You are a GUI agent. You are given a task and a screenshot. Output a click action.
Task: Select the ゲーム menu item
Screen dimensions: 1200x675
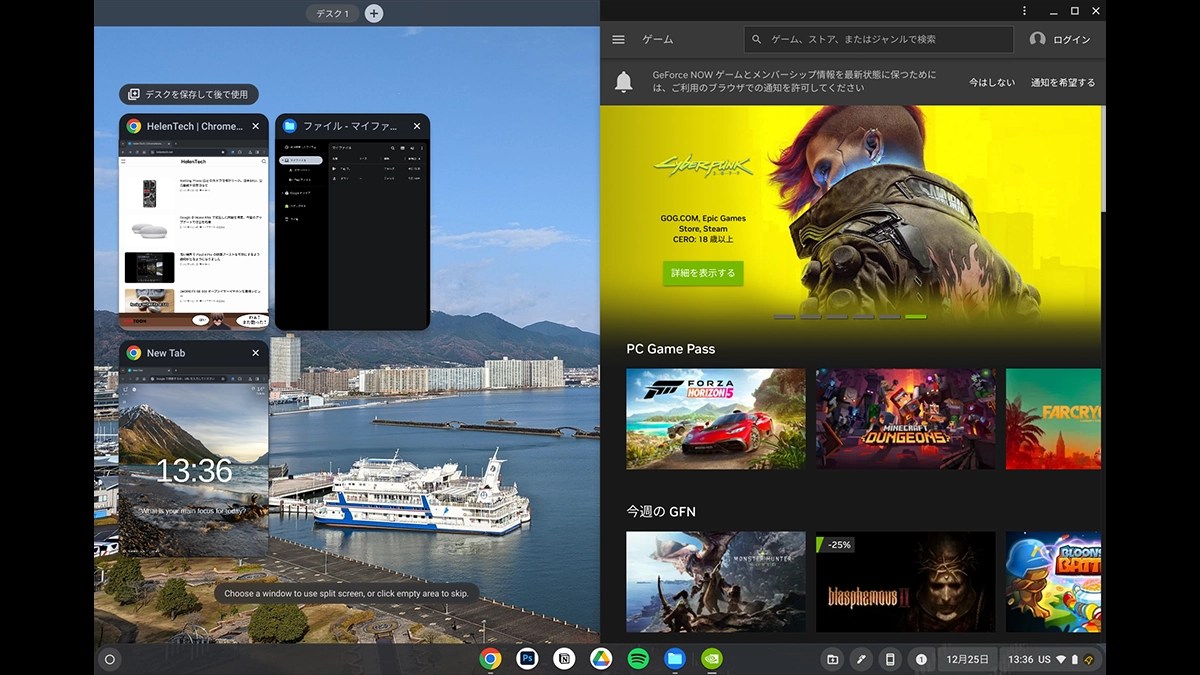click(x=658, y=40)
